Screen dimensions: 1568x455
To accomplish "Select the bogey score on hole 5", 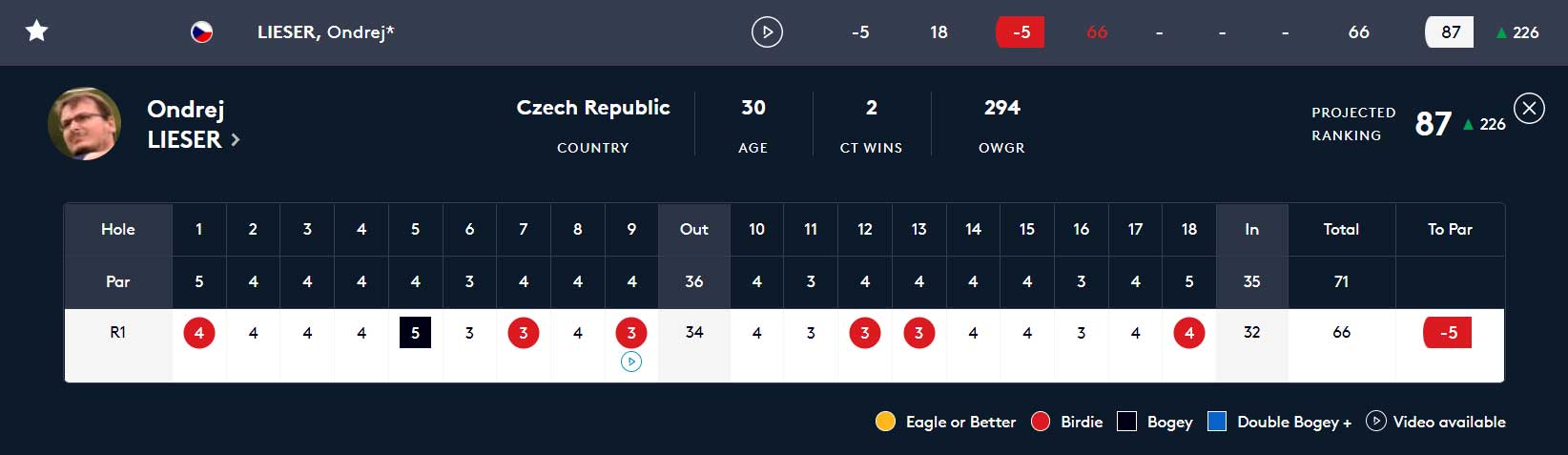I will pyautogui.click(x=415, y=333).
